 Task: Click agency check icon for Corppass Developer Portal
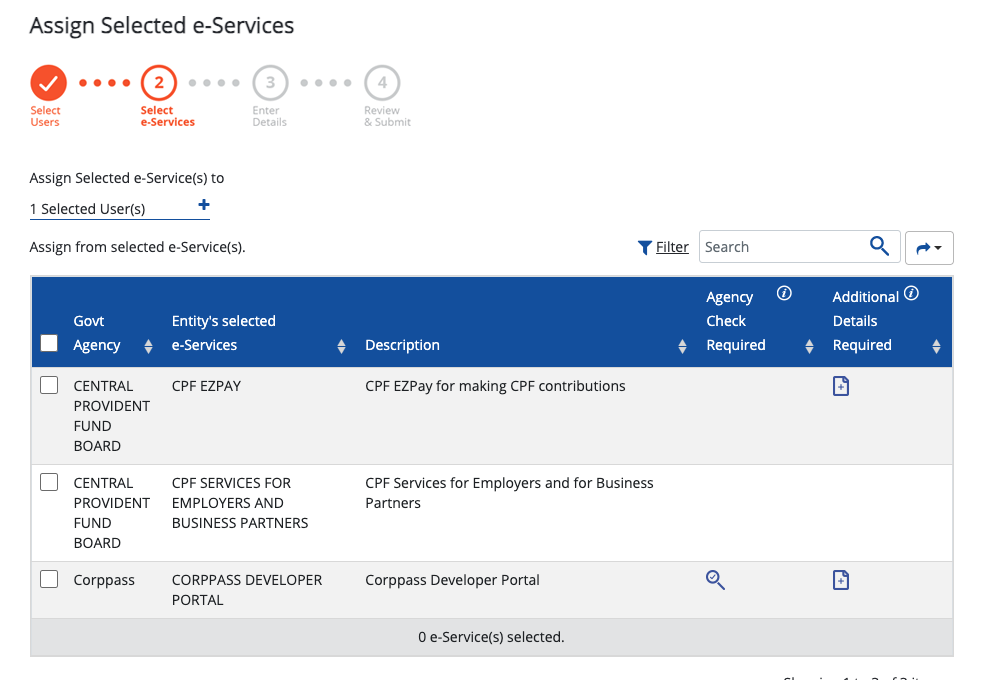(715, 579)
